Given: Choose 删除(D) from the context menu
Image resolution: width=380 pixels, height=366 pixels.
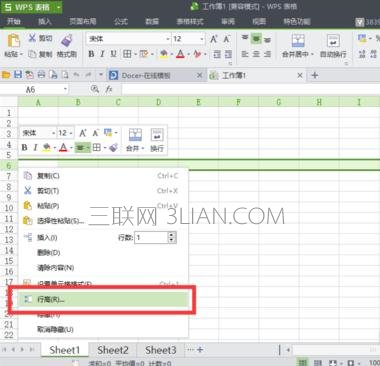Looking at the screenshot, I should pyautogui.click(x=103, y=252).
